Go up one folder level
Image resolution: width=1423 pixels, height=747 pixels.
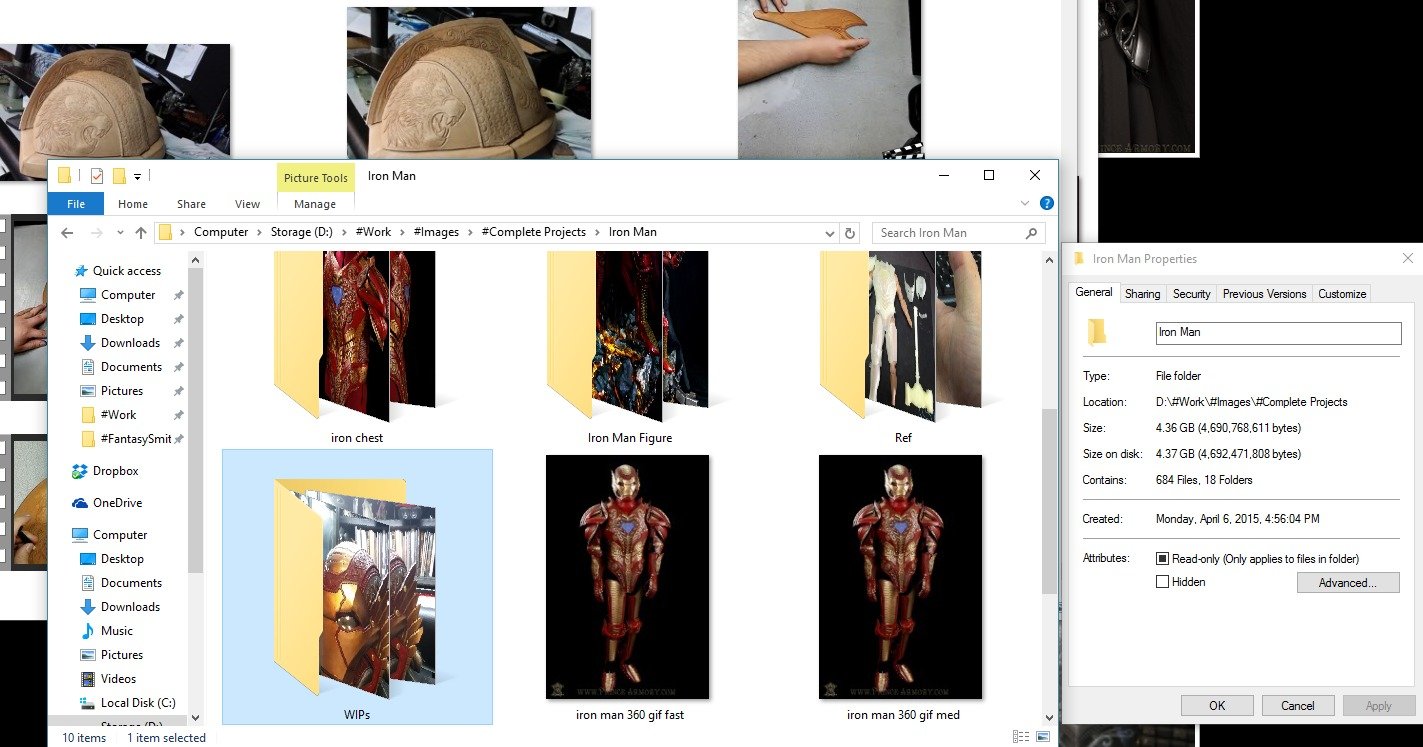click(141, 233)
